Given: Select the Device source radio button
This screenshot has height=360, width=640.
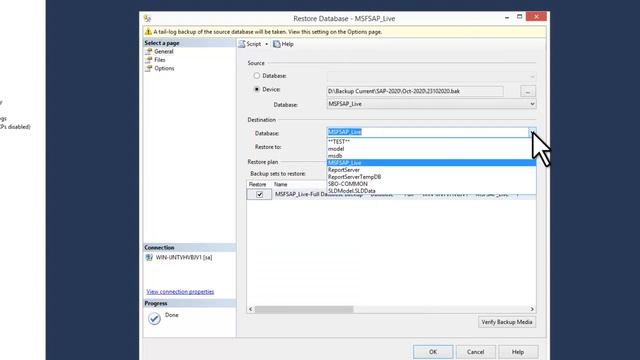Looking at the screenshot, I should 257,89.
